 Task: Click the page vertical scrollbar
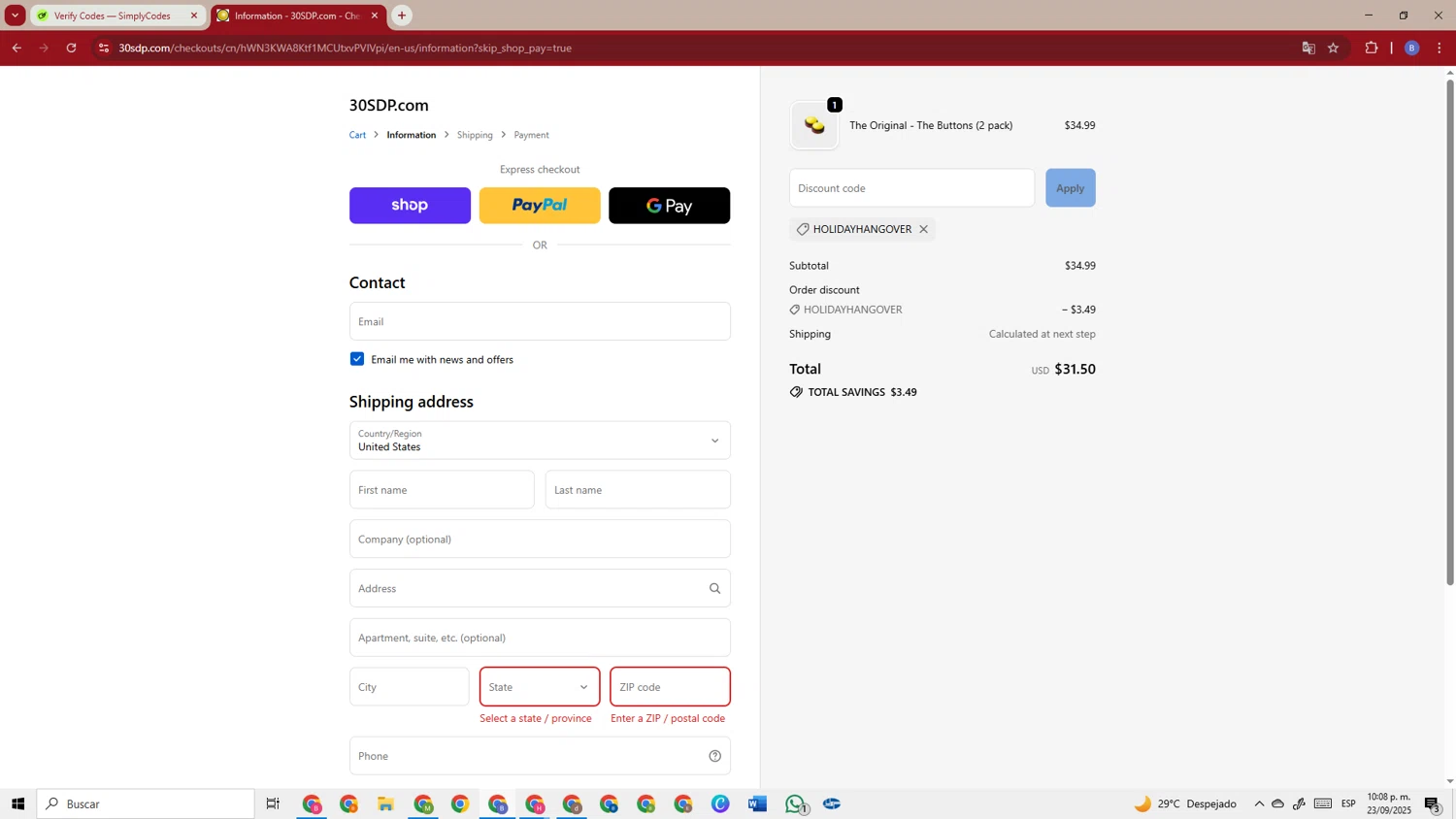click(x=1450, y=330)
